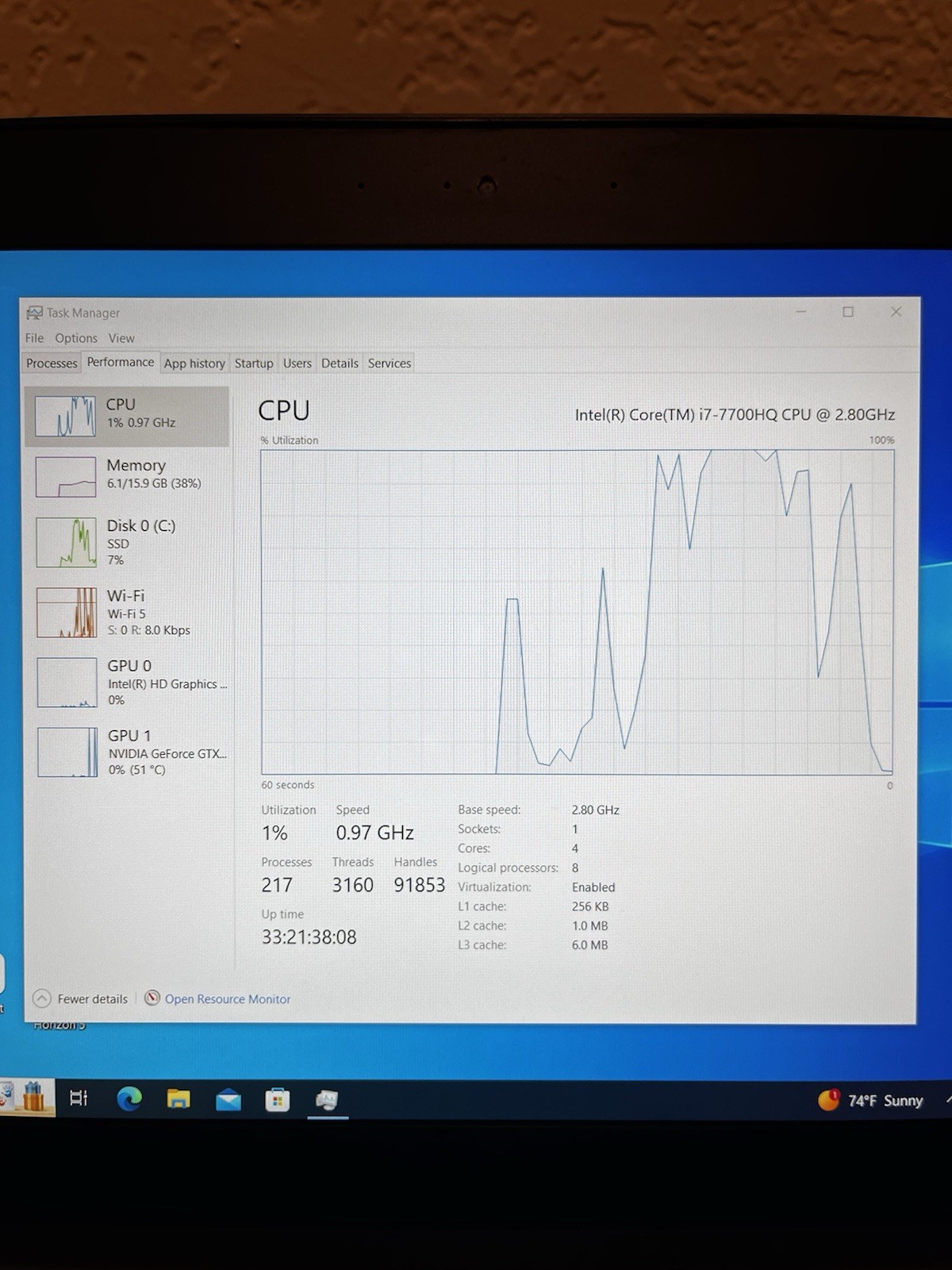The height and width of the screenshot is (1270, 952).
Task: Open the Details tab
Action: tap(340, 364)
